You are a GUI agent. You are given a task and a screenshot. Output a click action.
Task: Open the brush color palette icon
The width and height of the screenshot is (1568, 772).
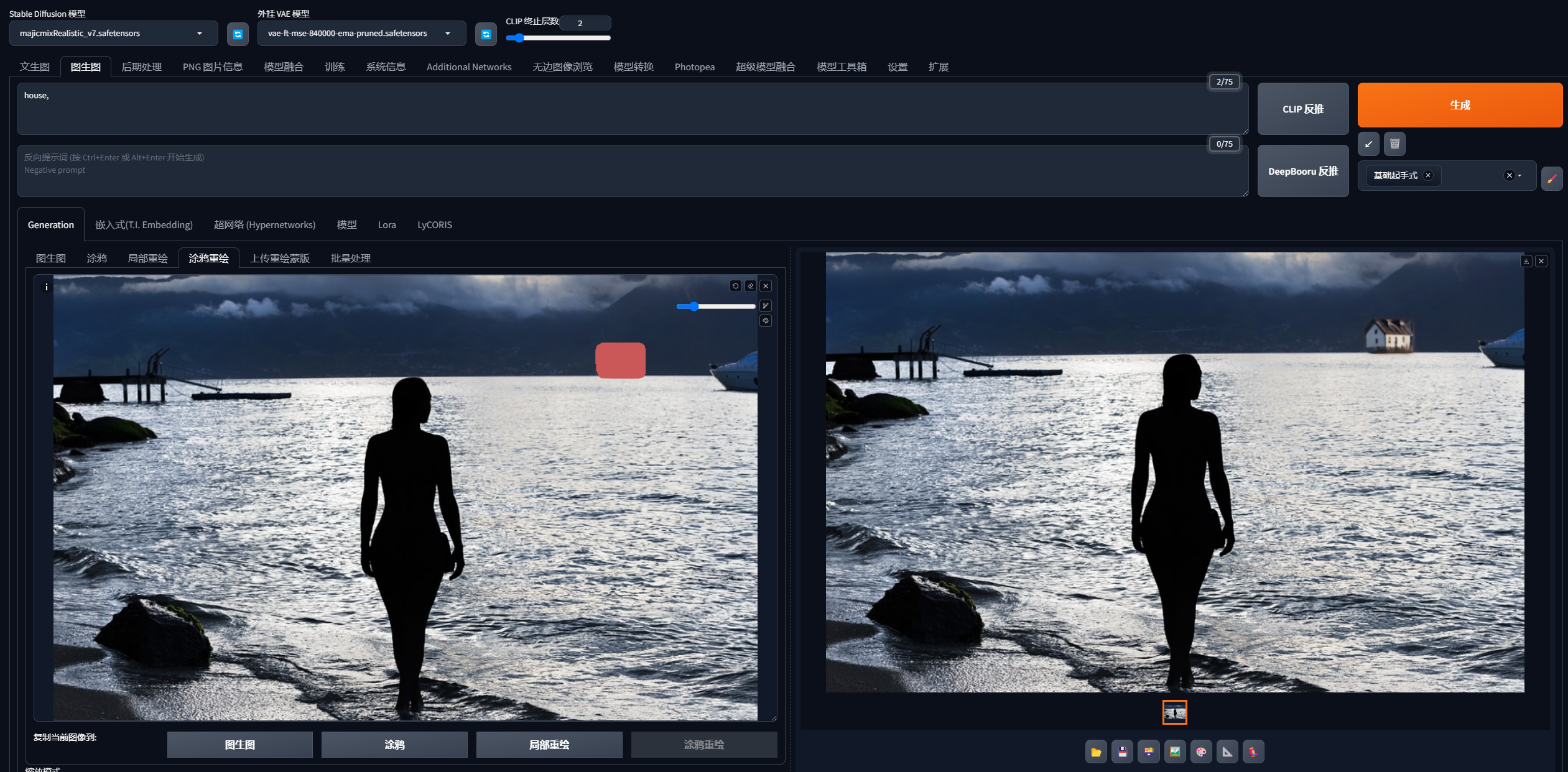[x=766, y=321]
